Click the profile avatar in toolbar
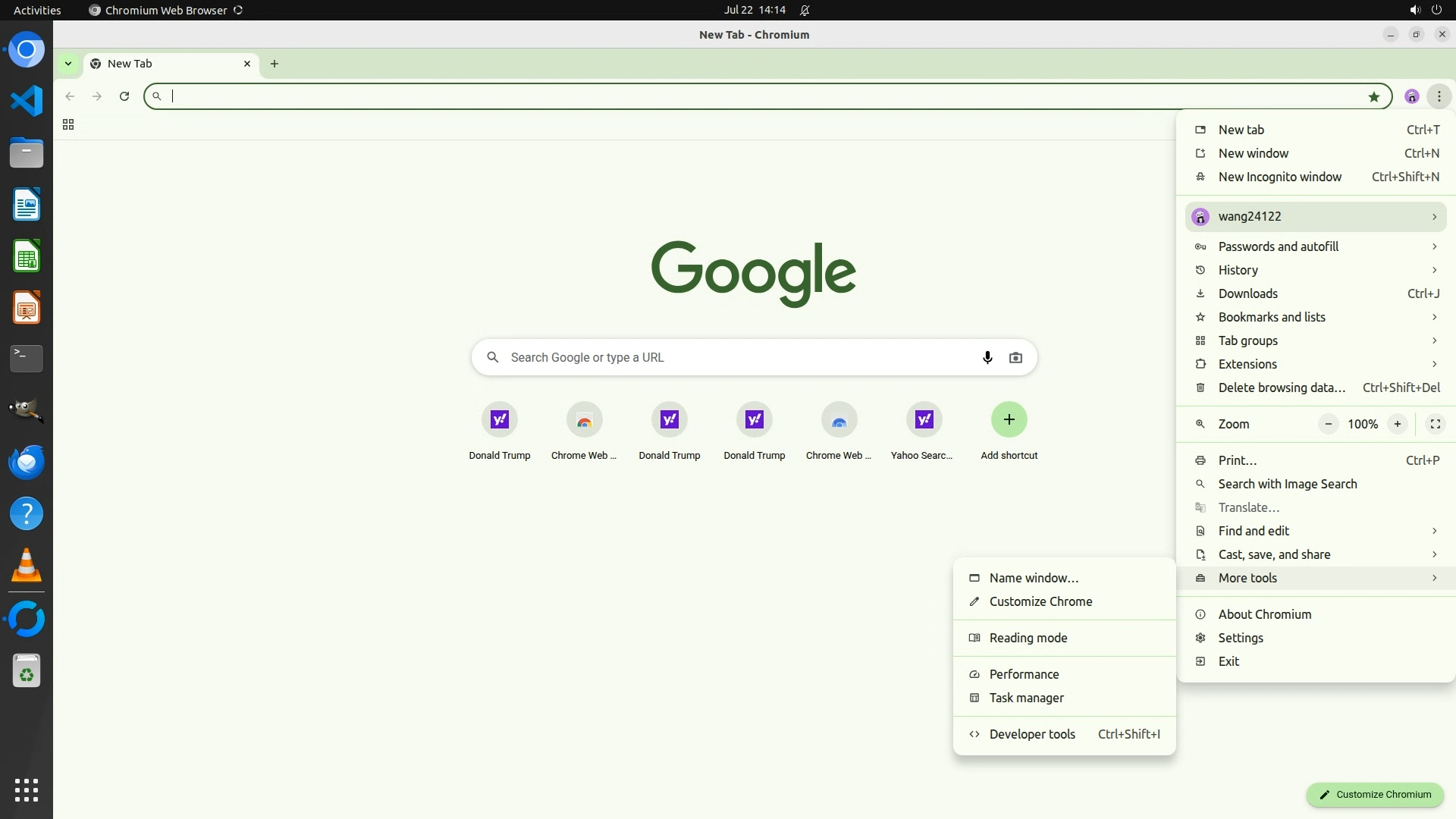This screenshot has height=819, width=1456. pos(1411,96)
